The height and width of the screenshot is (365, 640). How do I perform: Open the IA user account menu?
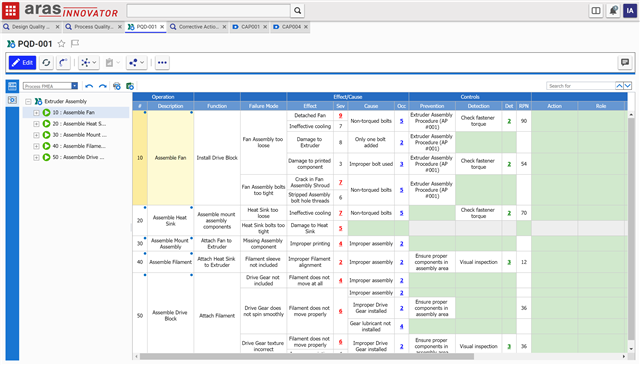click(630, 11)
